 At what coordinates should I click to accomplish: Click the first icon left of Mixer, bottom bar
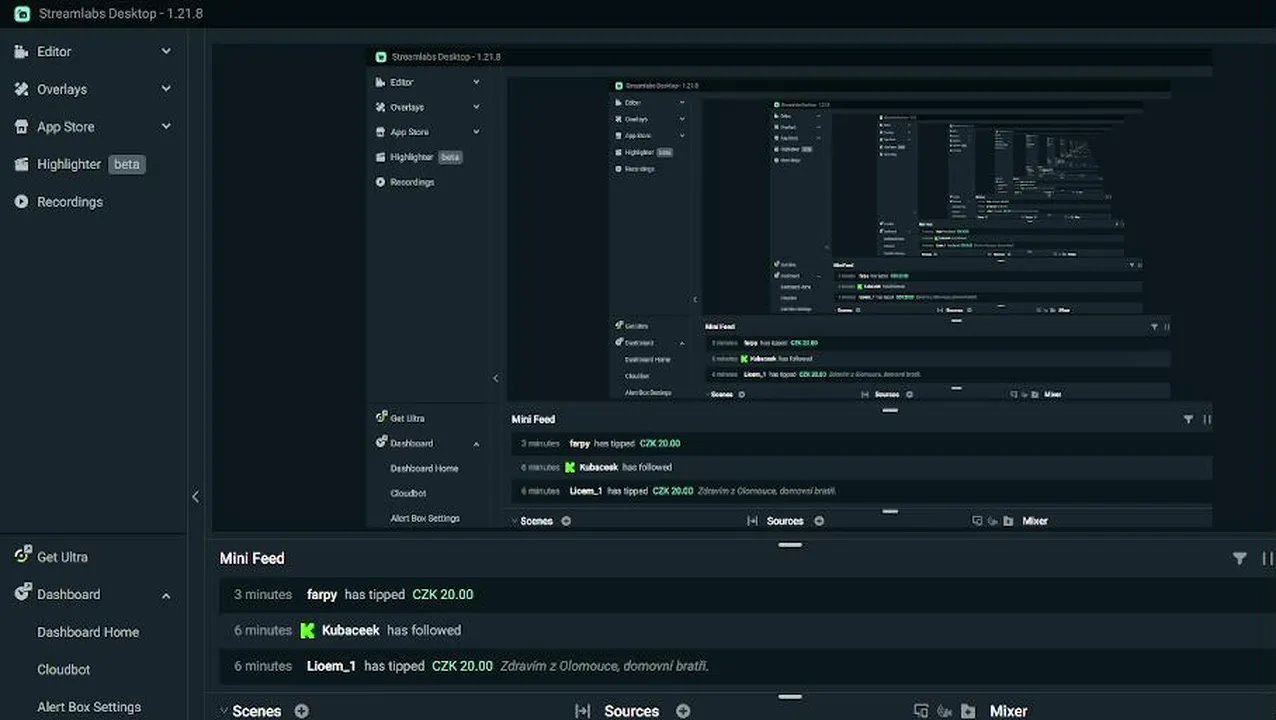pyautogui.click(x=921, y=711)
